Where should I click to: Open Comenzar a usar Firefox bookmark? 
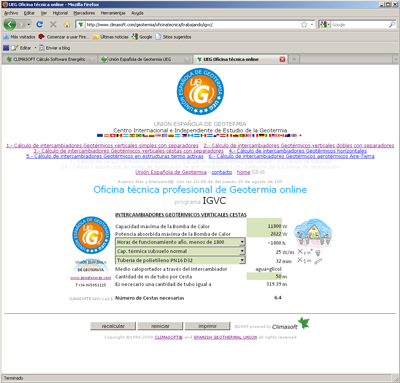pyautogui.click(x=64, y=37)
